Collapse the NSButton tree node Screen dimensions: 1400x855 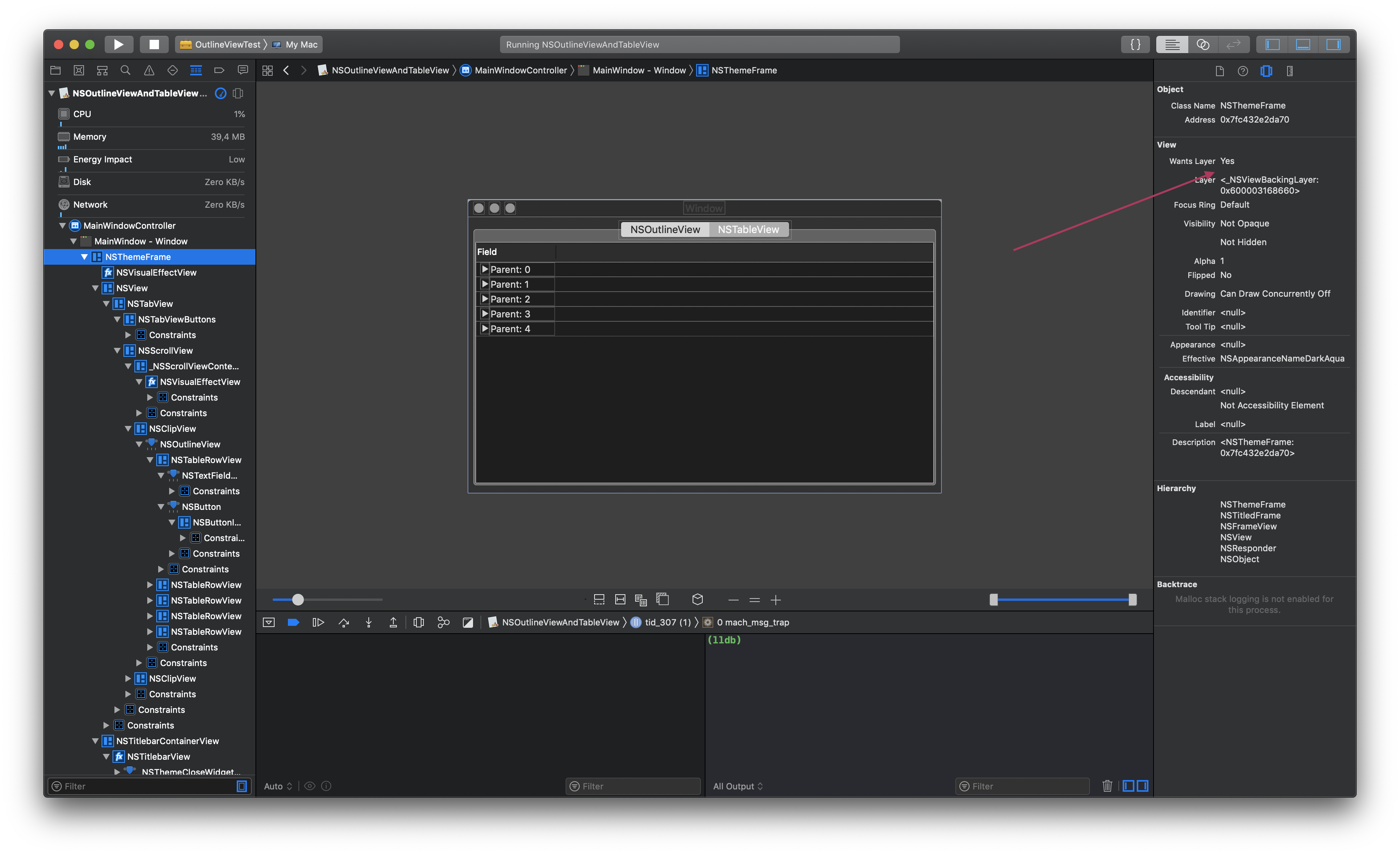click(x=161, y=506)
